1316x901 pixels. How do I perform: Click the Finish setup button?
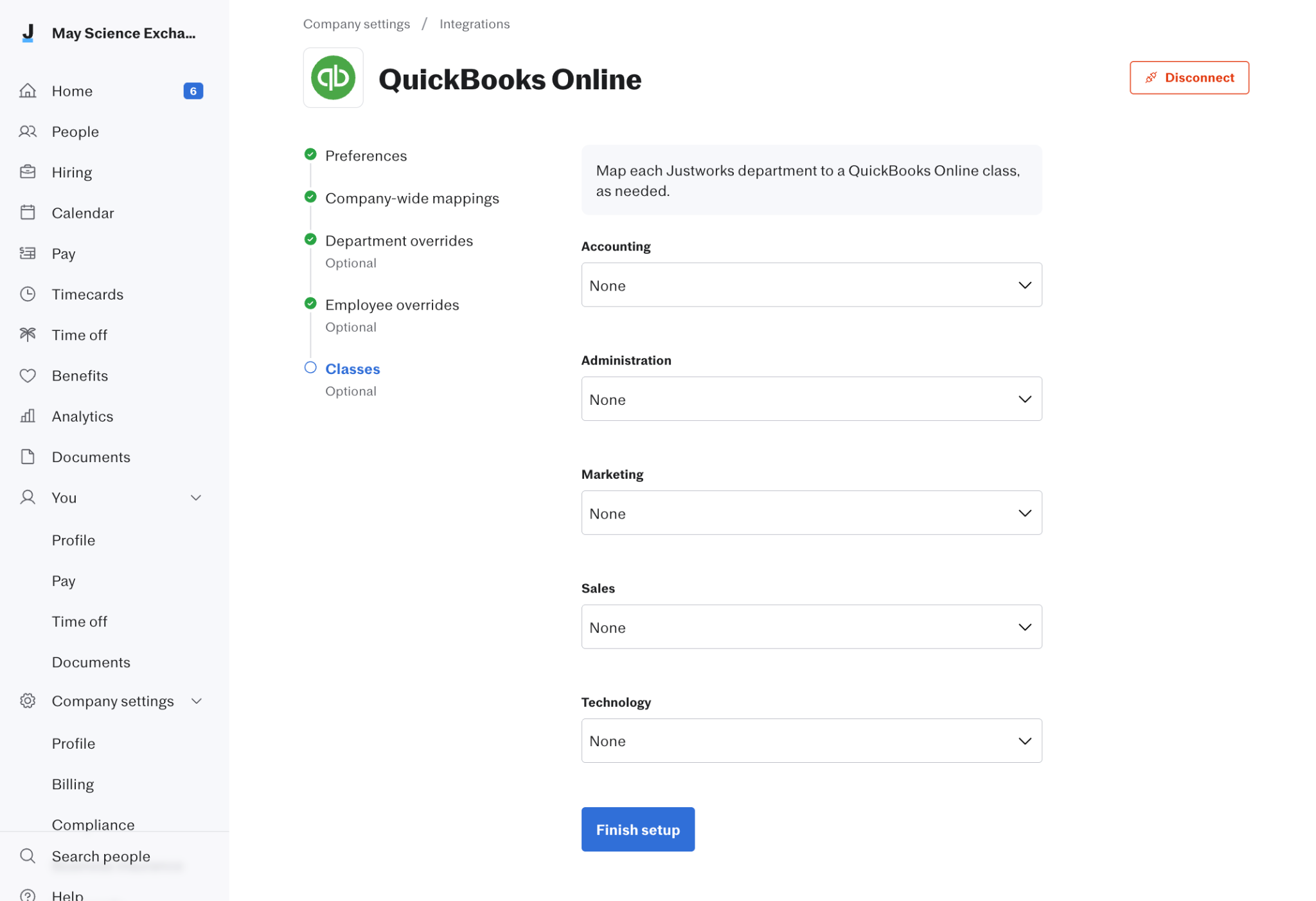point(637,829)
